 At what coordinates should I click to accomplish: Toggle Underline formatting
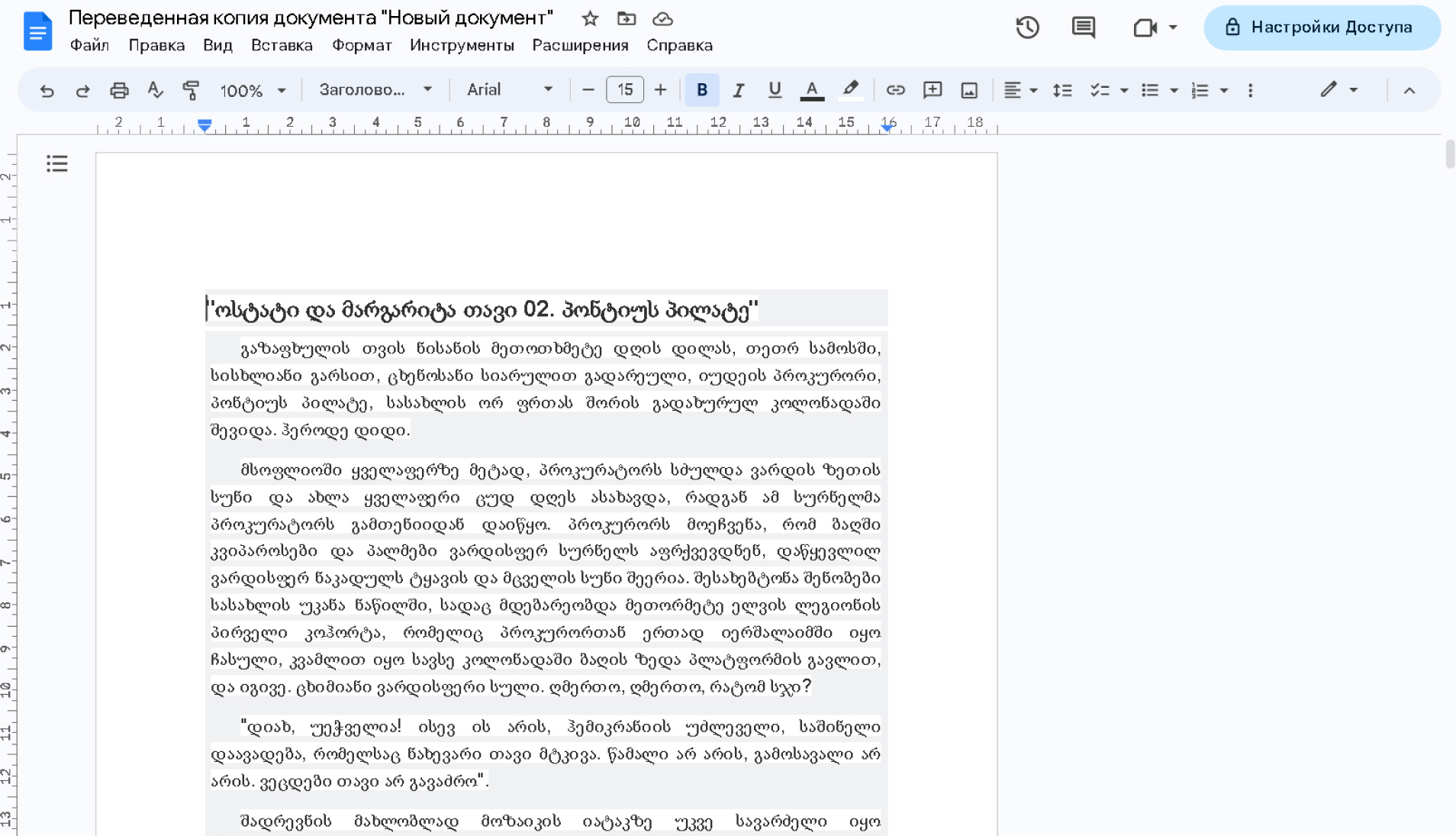click(775, 90)
